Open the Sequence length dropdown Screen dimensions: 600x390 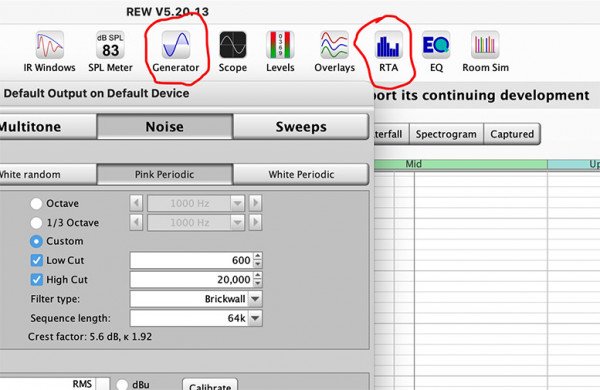pos(196,318)
